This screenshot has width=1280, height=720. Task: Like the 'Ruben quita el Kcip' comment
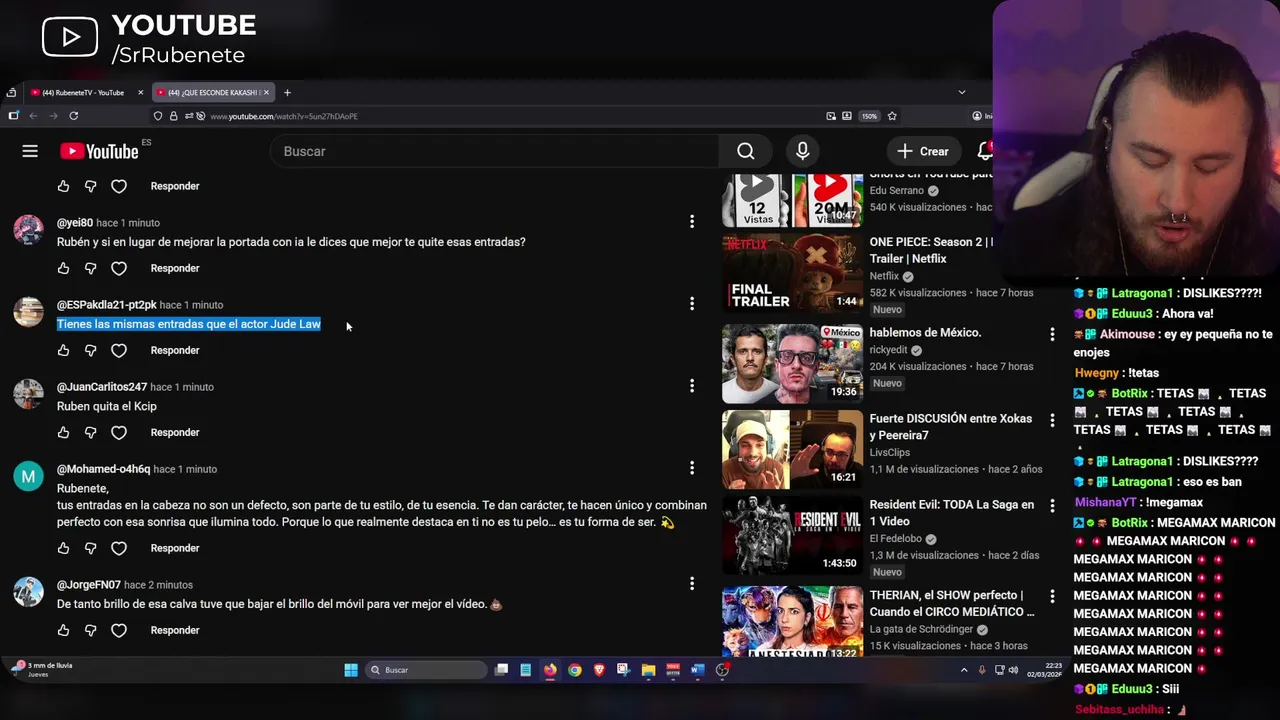tap(63, 432)
